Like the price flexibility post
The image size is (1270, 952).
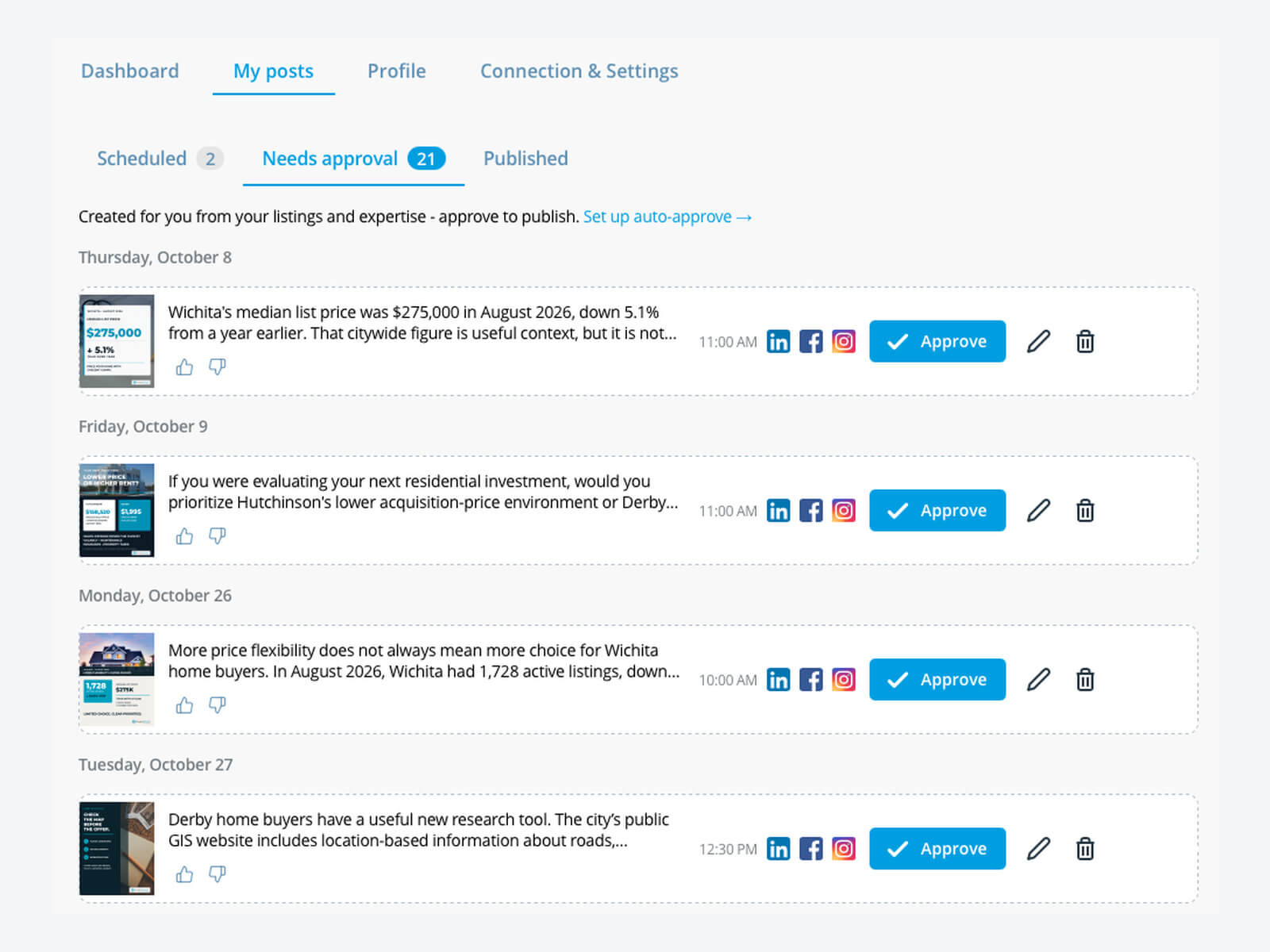pos(184,705)
